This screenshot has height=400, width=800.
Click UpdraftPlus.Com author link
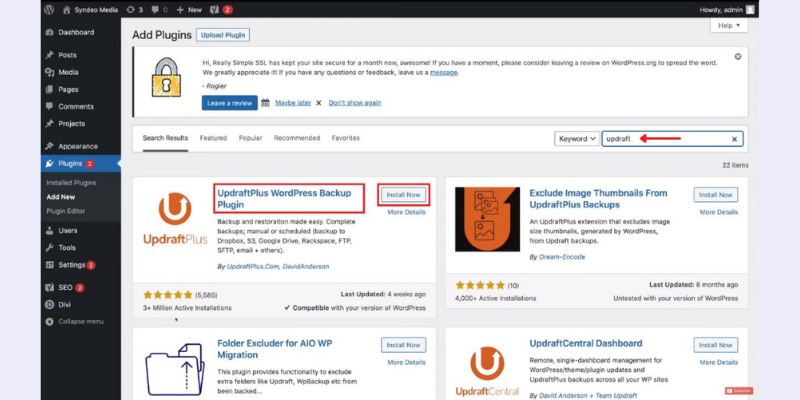tap(254, 266)
